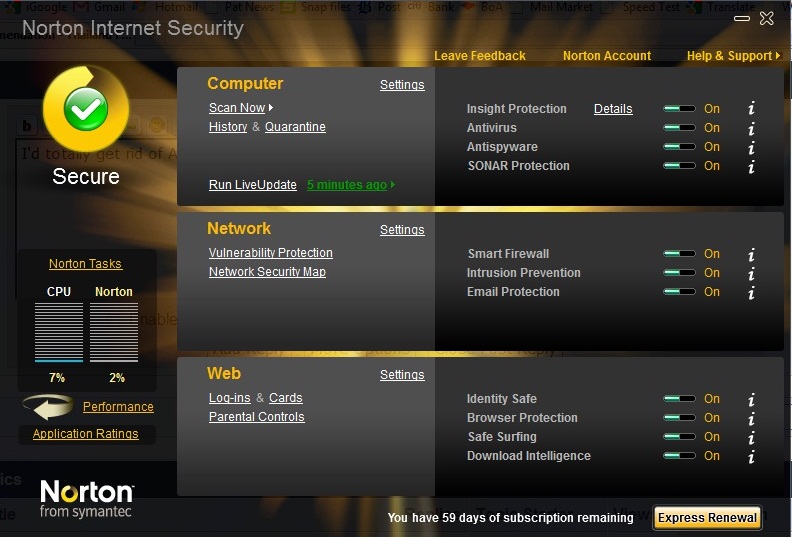Show info for Email Protection
Screen dimensions: 792x537
pyautogui.click(x=751, y=292)
